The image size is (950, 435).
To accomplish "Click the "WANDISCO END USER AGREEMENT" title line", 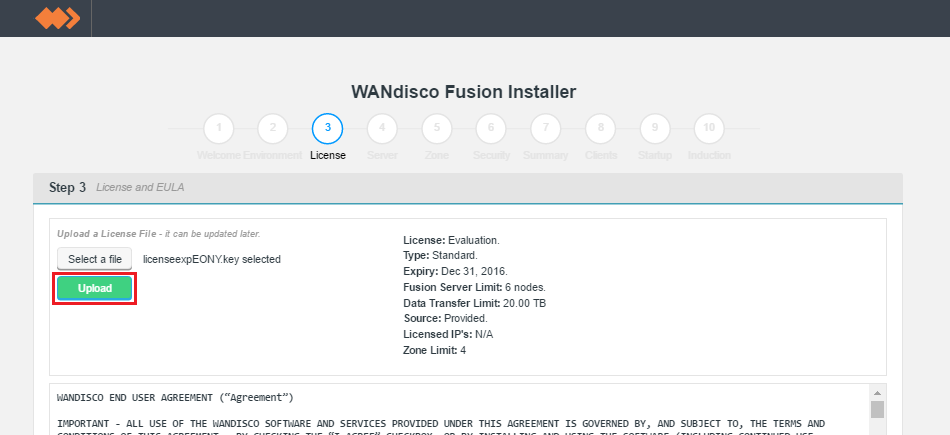I will tap(175, 398).
